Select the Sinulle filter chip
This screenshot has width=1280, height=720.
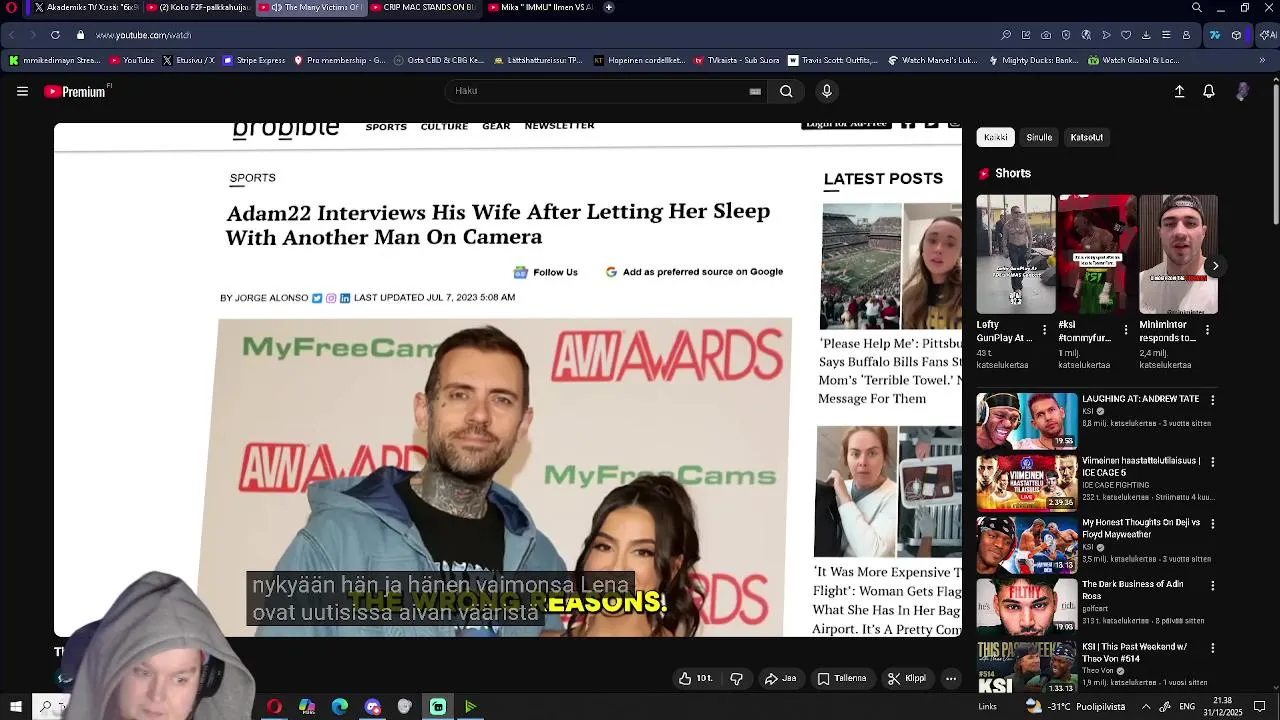pyautogui.click(x=1039, y=137)
